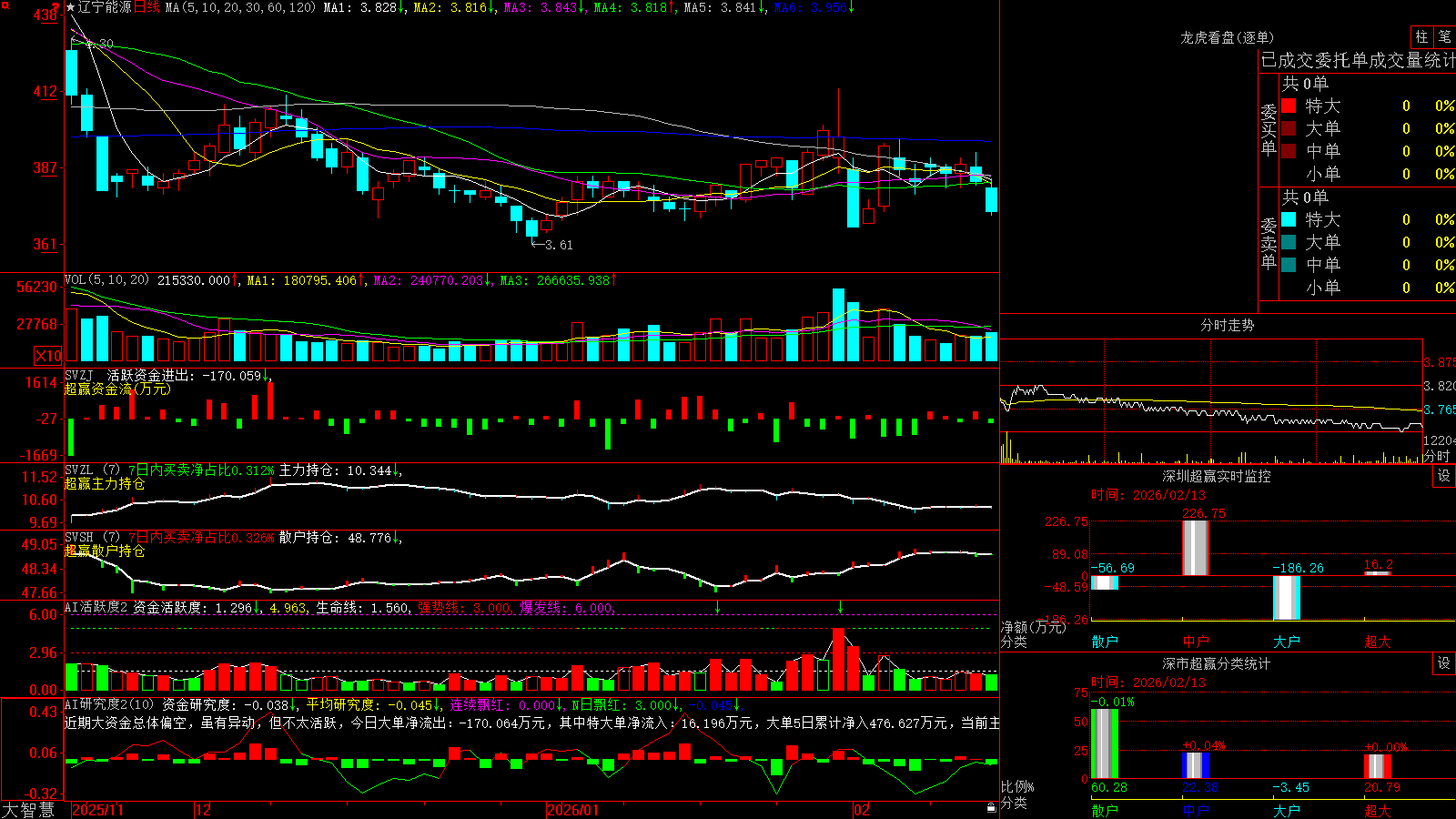Screen dimensions: 1456x819
Task: Click the 438 price axis label
Action: pyautogui.click(x=45, y=15)
